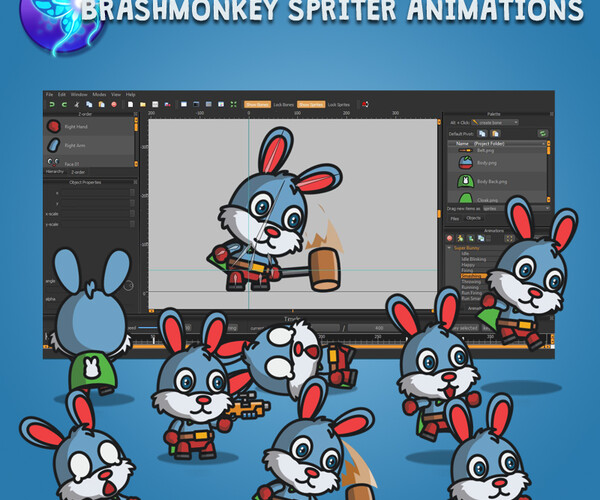Click green refresh icon in Palette panel
The width and height of the screenshot is (600, 500).
pos(543,134)
